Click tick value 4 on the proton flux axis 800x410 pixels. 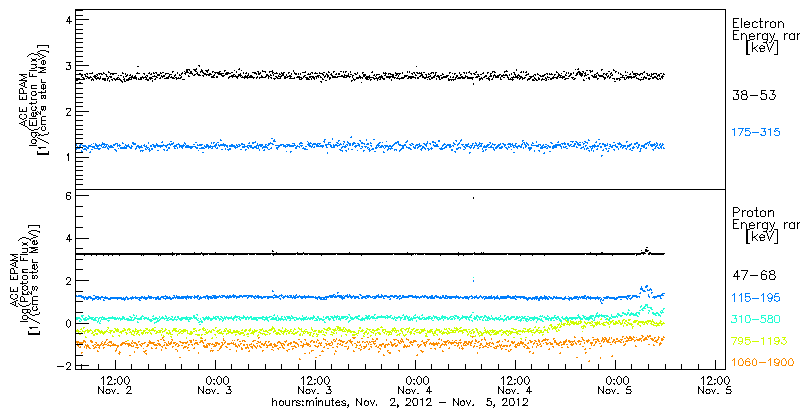coord(69,239)
